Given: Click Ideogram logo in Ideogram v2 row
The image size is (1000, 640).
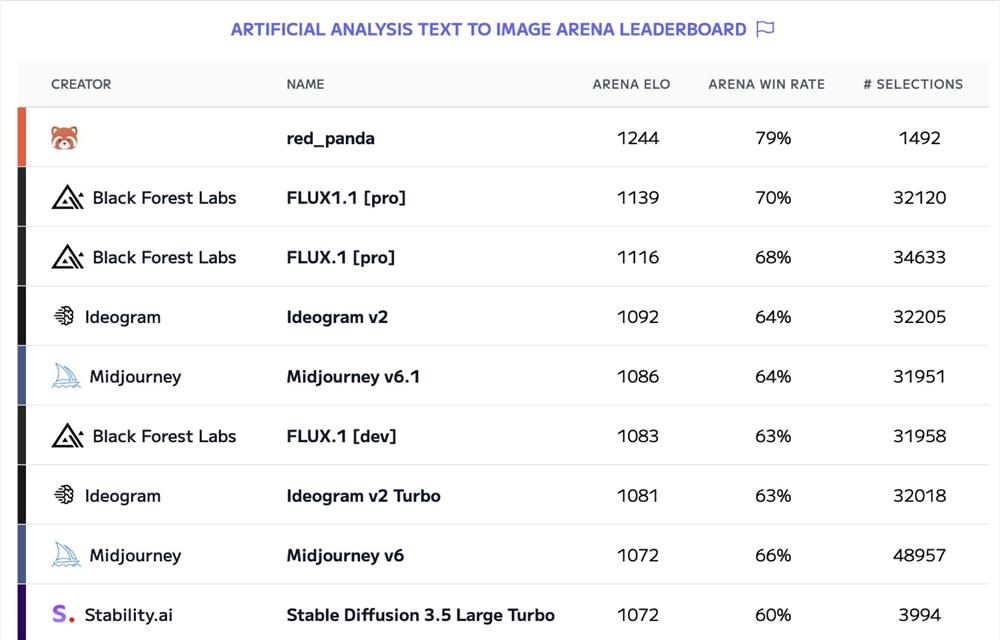Looking at the screenshot, I should click(x=64, y=316).
